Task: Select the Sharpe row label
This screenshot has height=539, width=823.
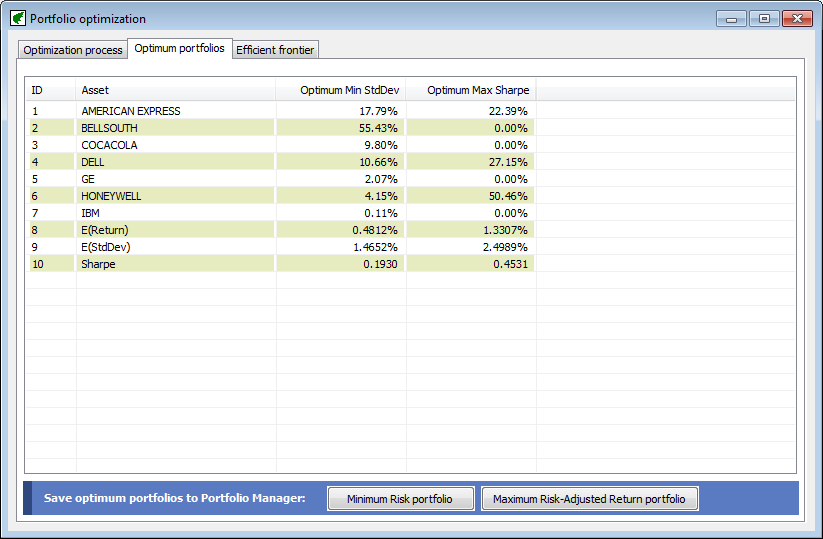Action: [98, 264]
